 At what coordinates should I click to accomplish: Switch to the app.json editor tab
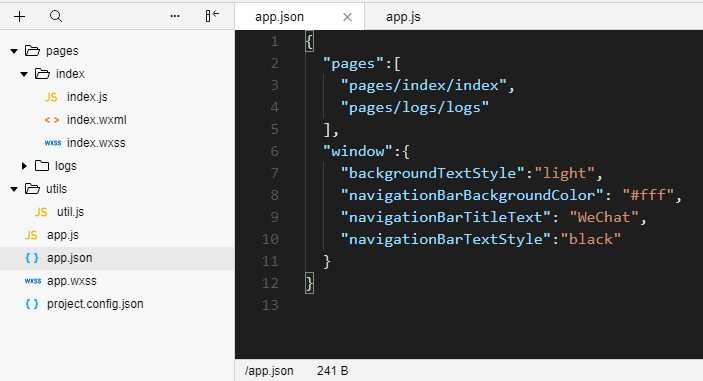tap(279, 17)
